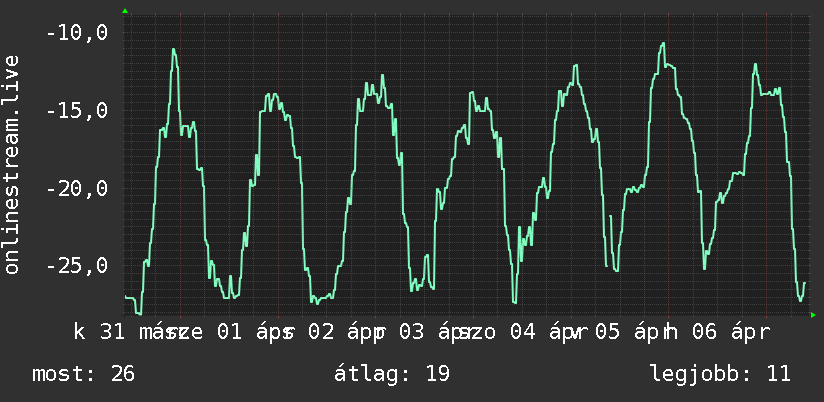Click the onlinestream.live vertical axis title
Viewport: 824px width, 402px height.
click(x=11, y=164)
